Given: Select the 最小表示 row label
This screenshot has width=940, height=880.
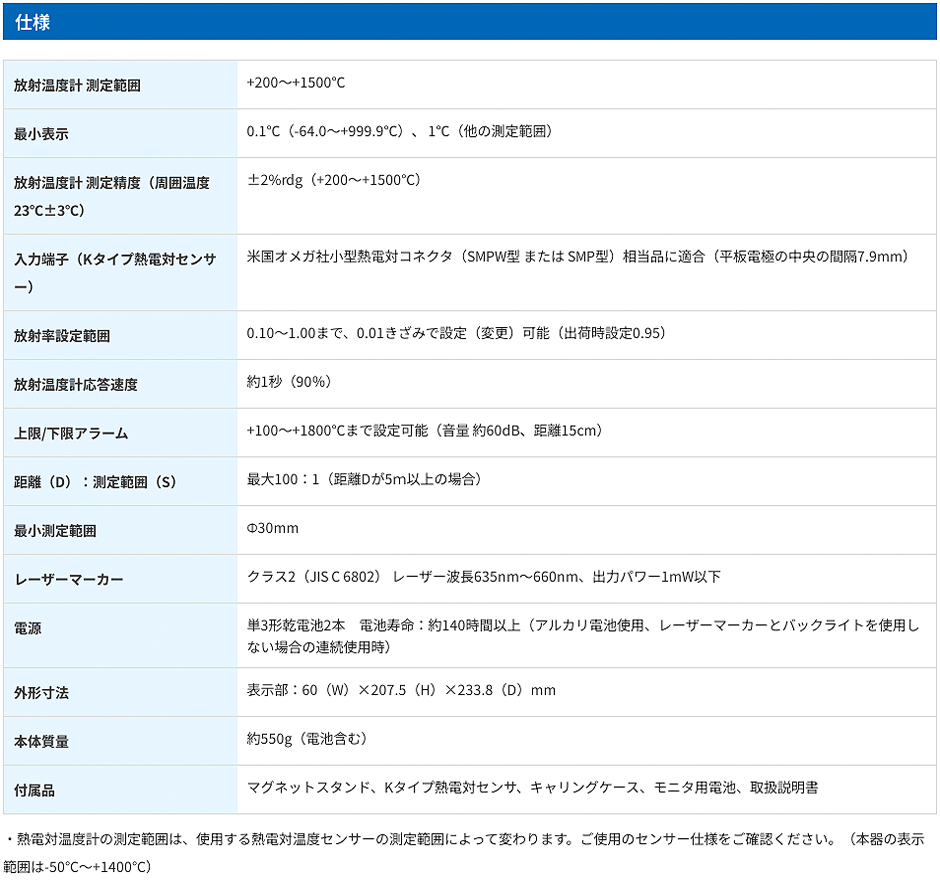Looking at the screenshot, I should pyautogui.click(x=41, y=135).
